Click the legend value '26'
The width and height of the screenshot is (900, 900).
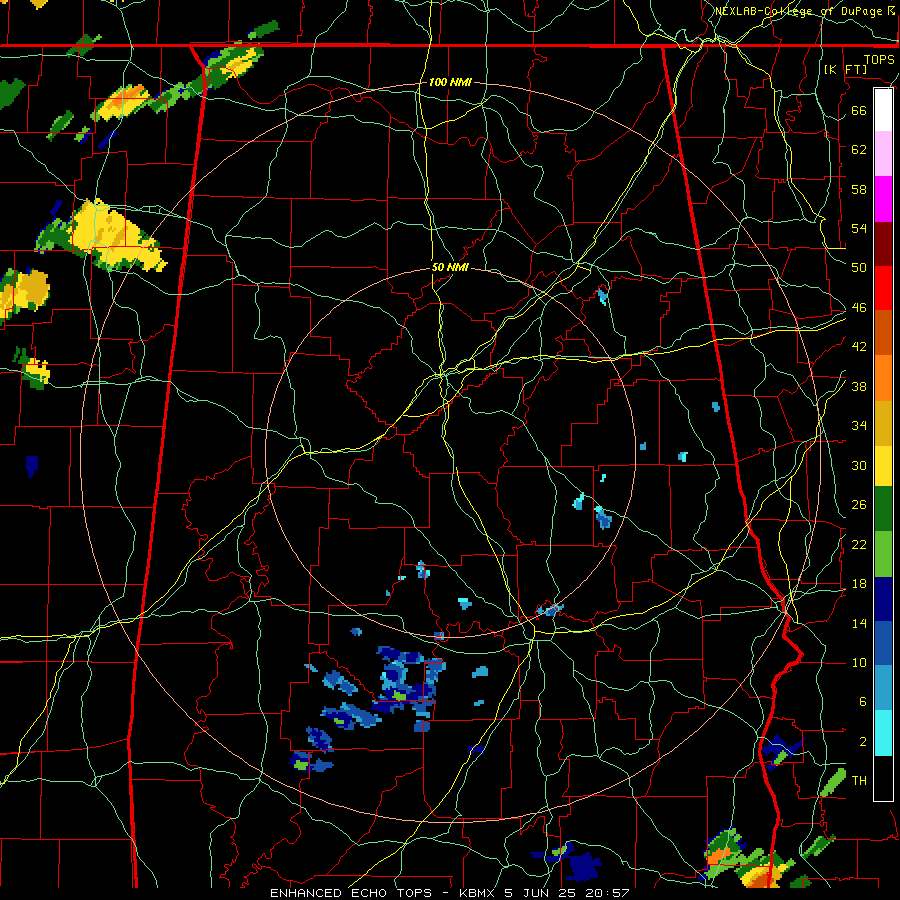(859, 505)
